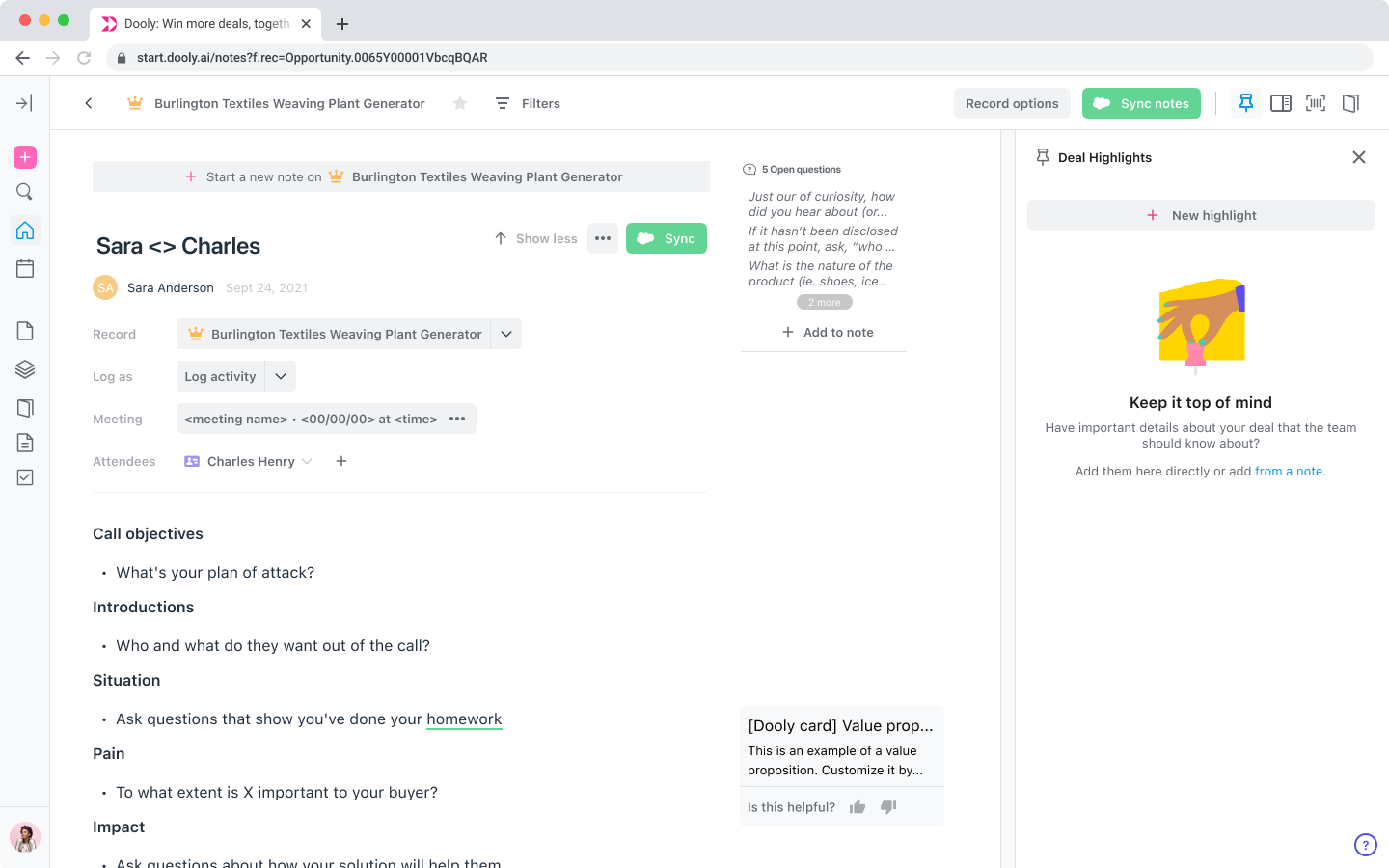Viewport: 1389px width, 868px height.
Task: Open the Value prop Dooly card
Action: point(841,746)
